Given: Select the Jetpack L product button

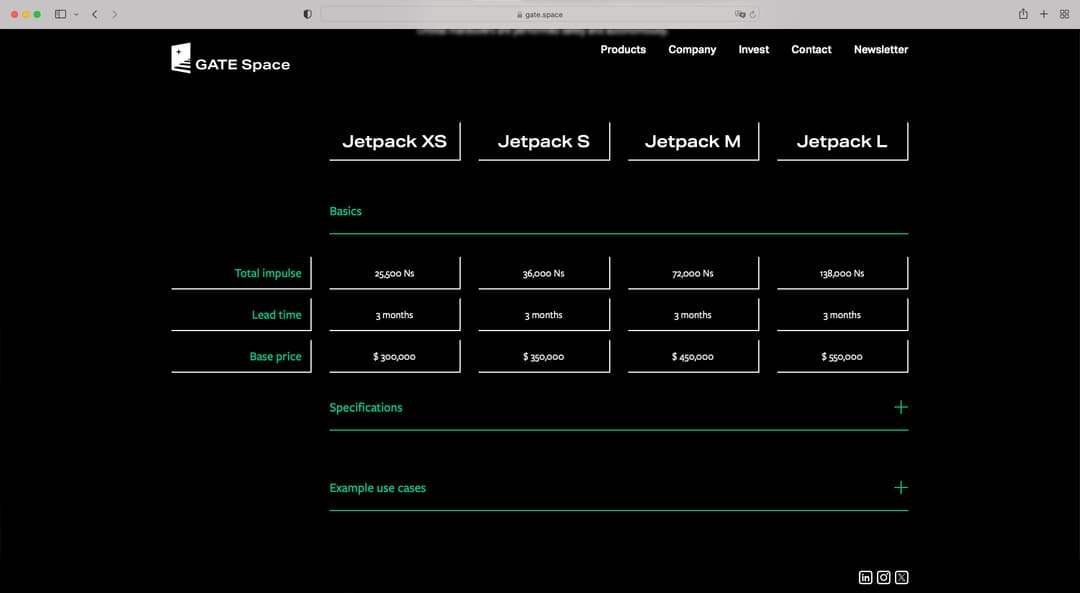Looking at the screenshot, I should tap(842, 141).
